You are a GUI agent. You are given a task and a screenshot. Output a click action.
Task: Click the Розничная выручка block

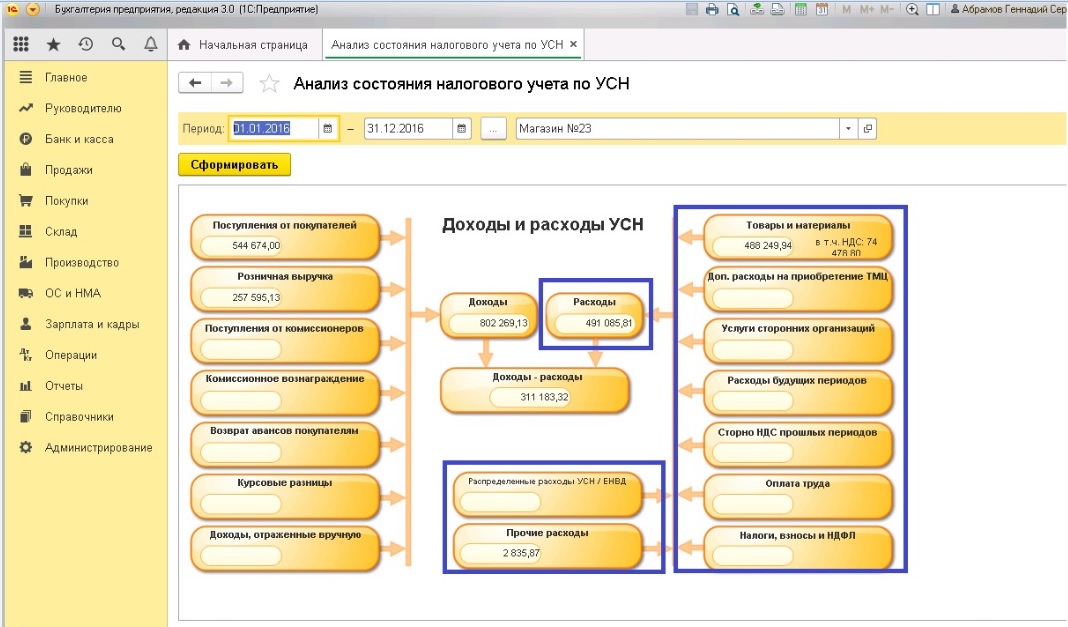point(285,288)
